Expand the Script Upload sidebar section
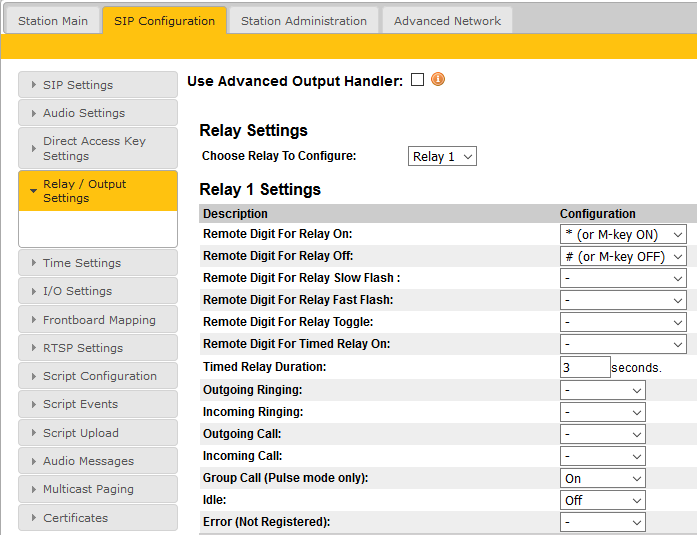 [x=97, y=433]
